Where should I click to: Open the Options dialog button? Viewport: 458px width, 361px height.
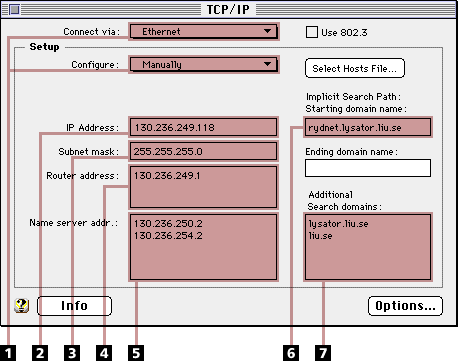(405, 306)
